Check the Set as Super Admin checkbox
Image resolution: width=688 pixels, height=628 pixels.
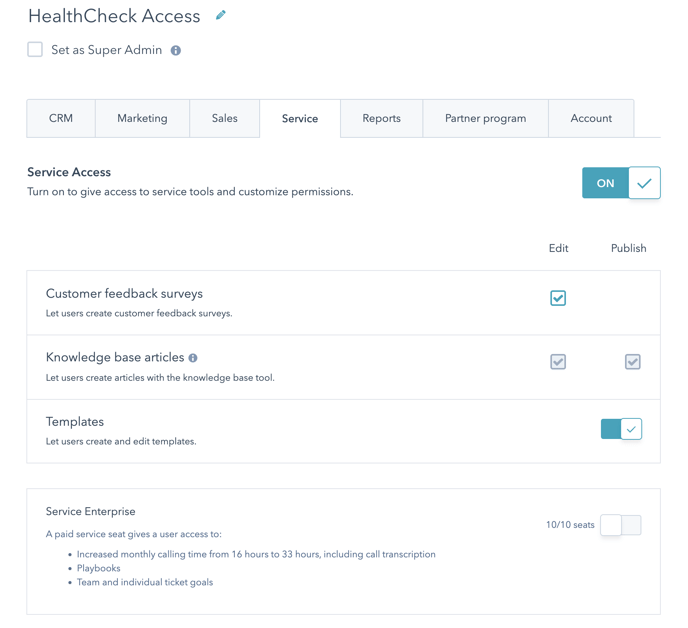coord(35,50)
